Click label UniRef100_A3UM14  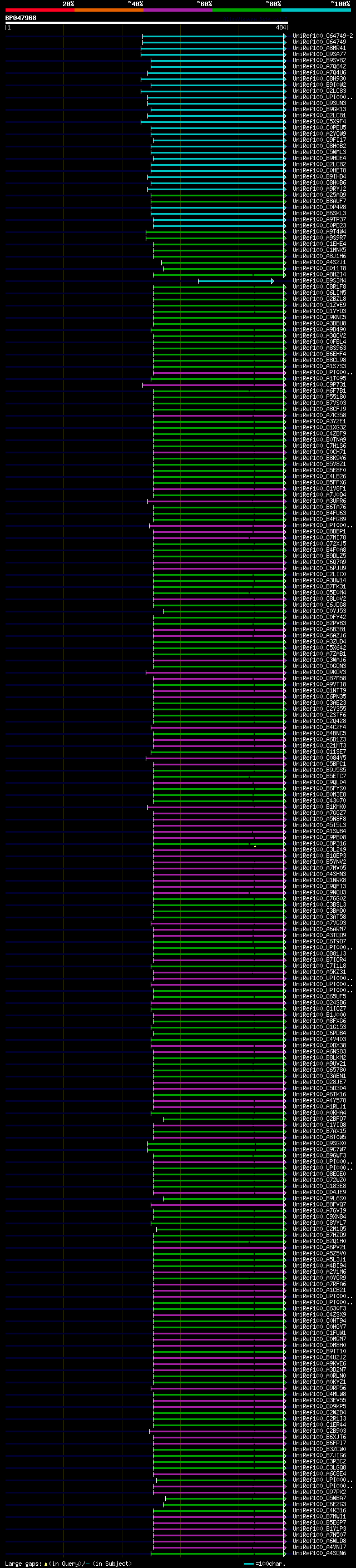tap(319, 581)
